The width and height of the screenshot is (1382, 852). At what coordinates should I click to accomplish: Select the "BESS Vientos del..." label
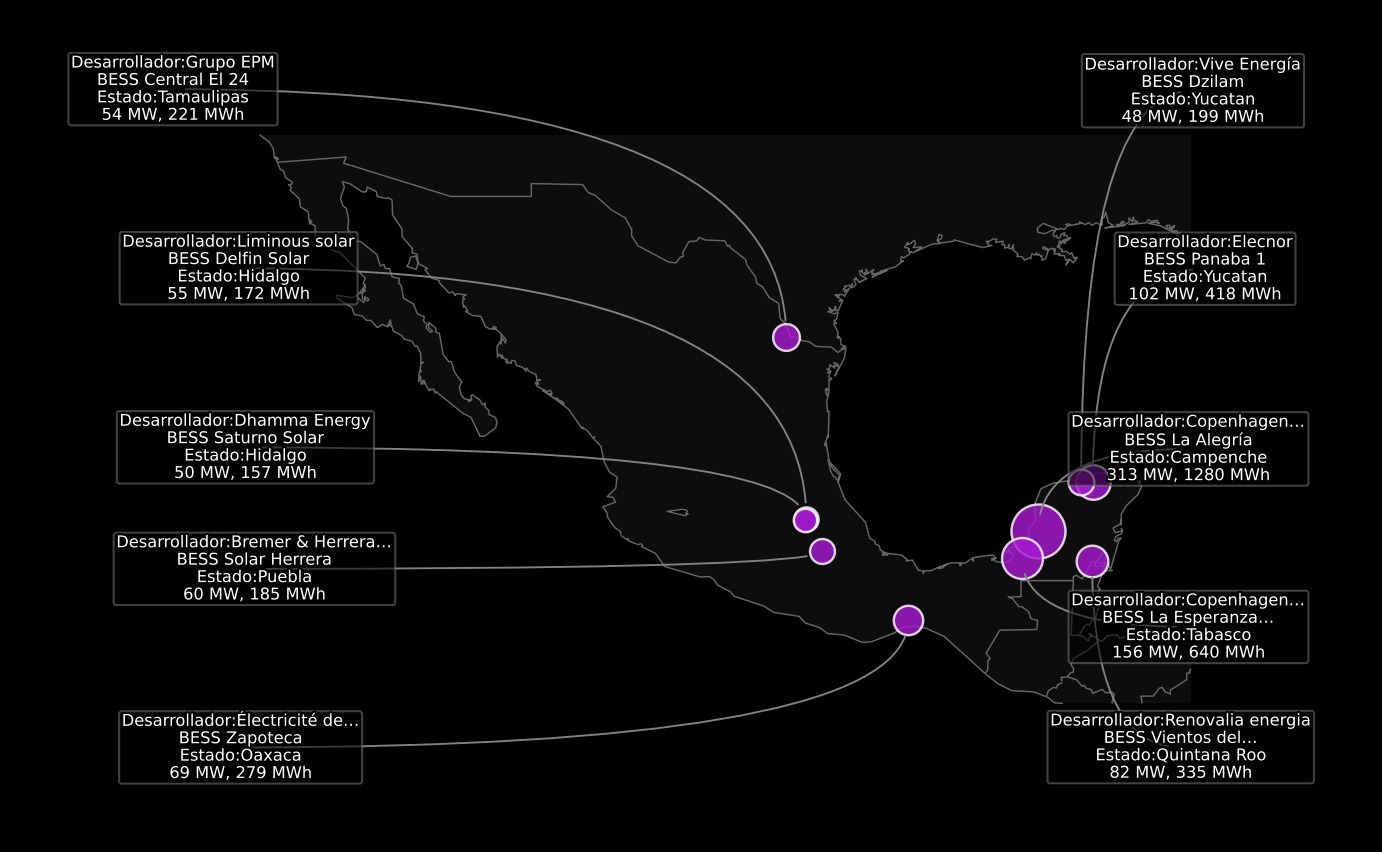coord(1180,737)
